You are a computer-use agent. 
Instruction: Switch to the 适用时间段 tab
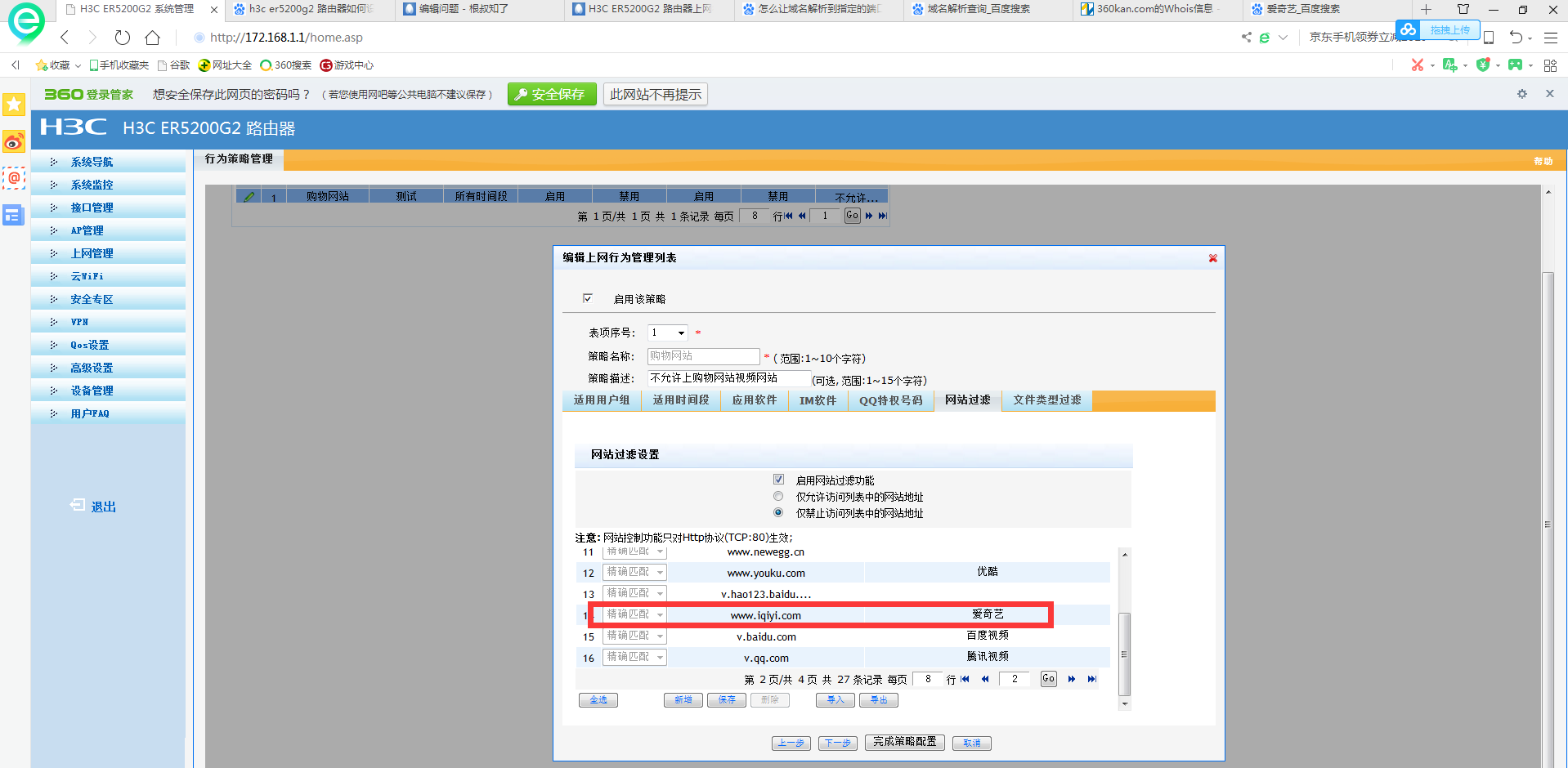[680, 400]
